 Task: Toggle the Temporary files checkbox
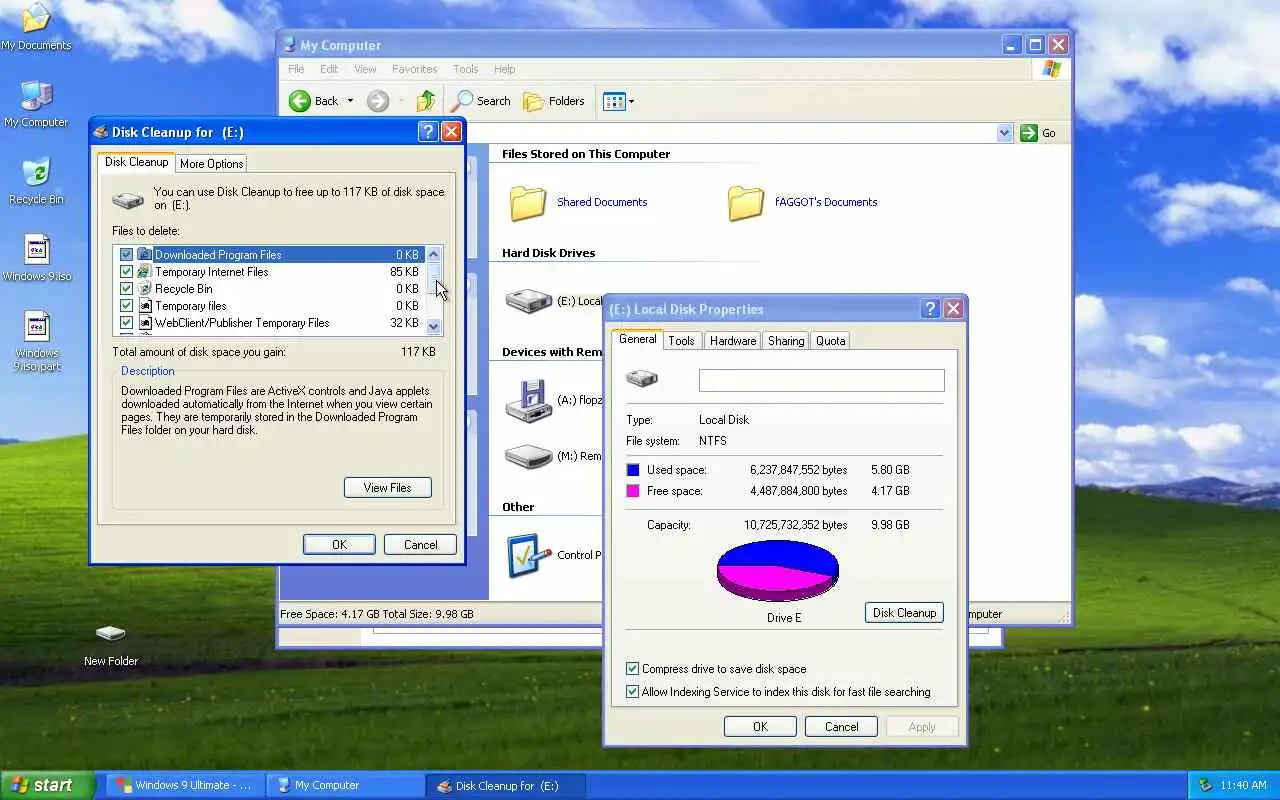(x=126, y=306)
